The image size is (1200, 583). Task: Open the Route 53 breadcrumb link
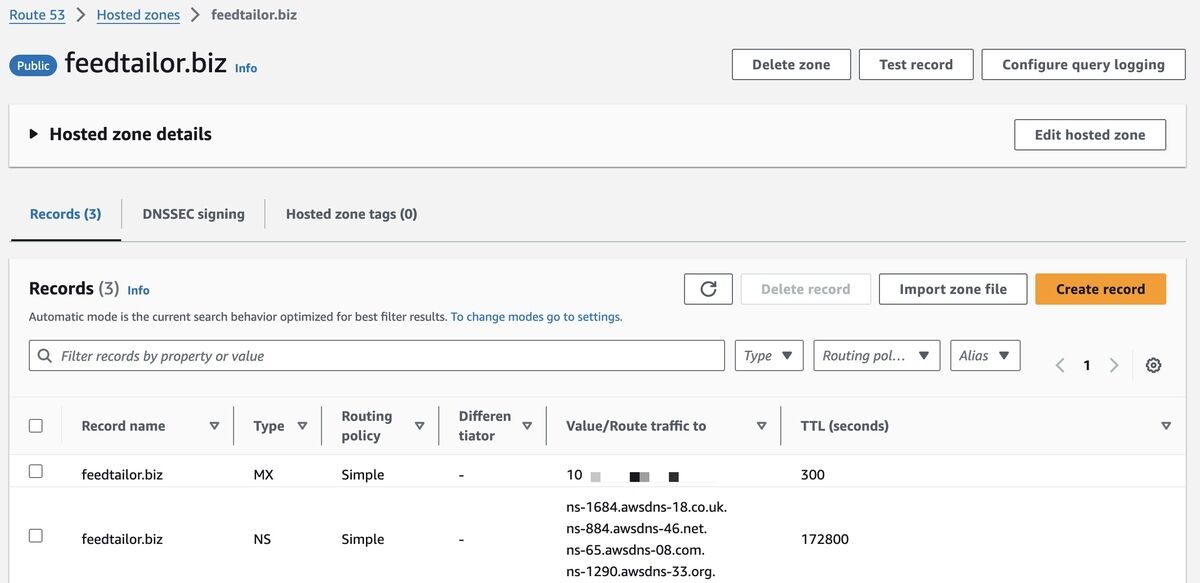(38, 15)
